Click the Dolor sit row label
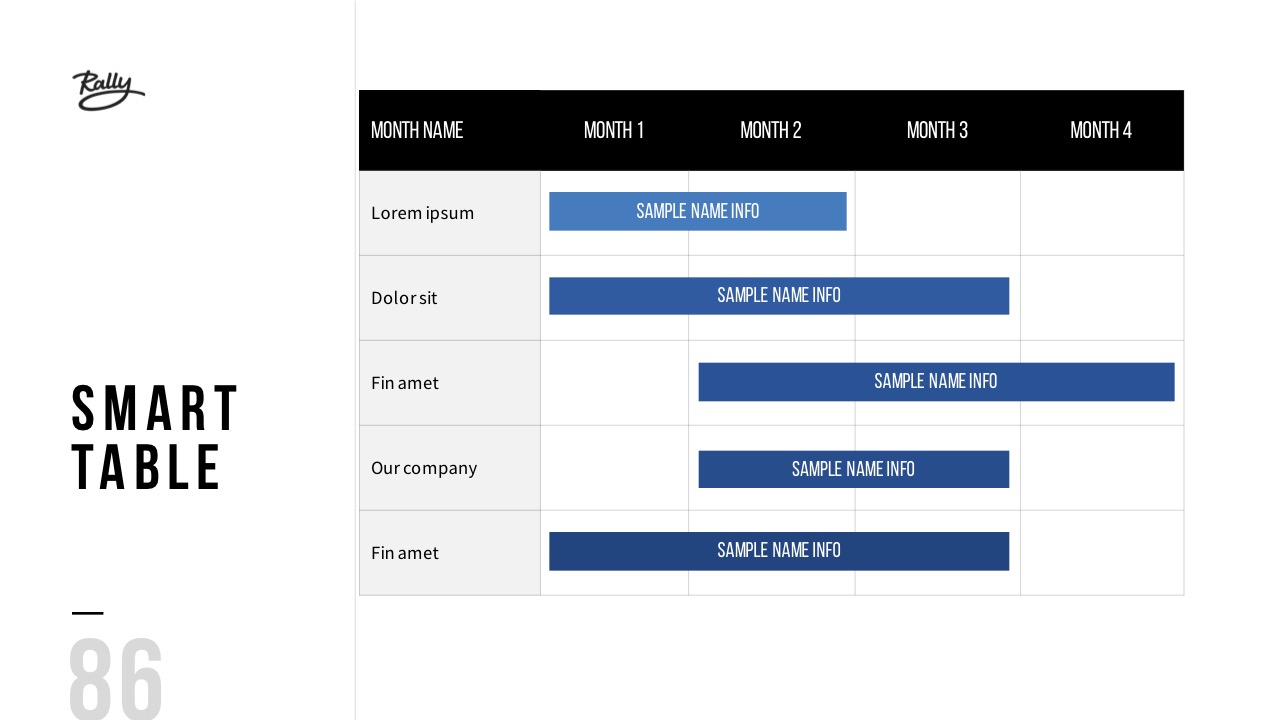Viewport: 1280px width, 720px height. (404, 298)
